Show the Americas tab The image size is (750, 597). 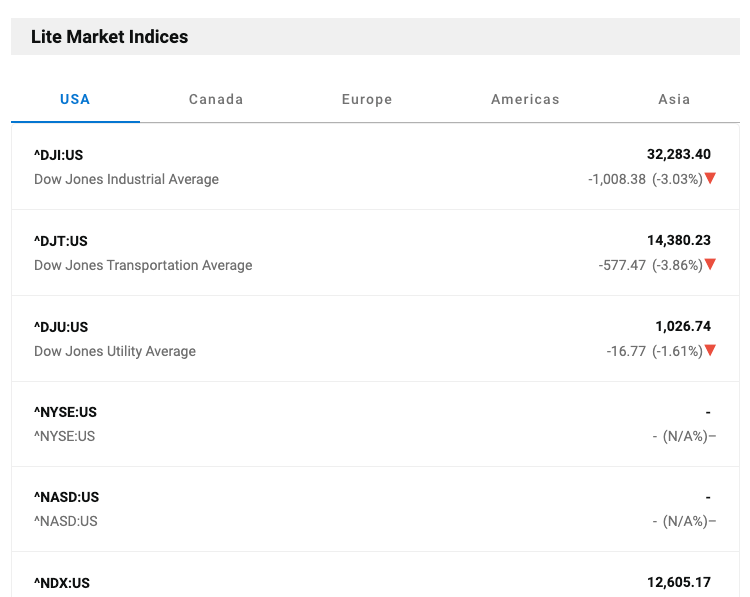(525, 100)
